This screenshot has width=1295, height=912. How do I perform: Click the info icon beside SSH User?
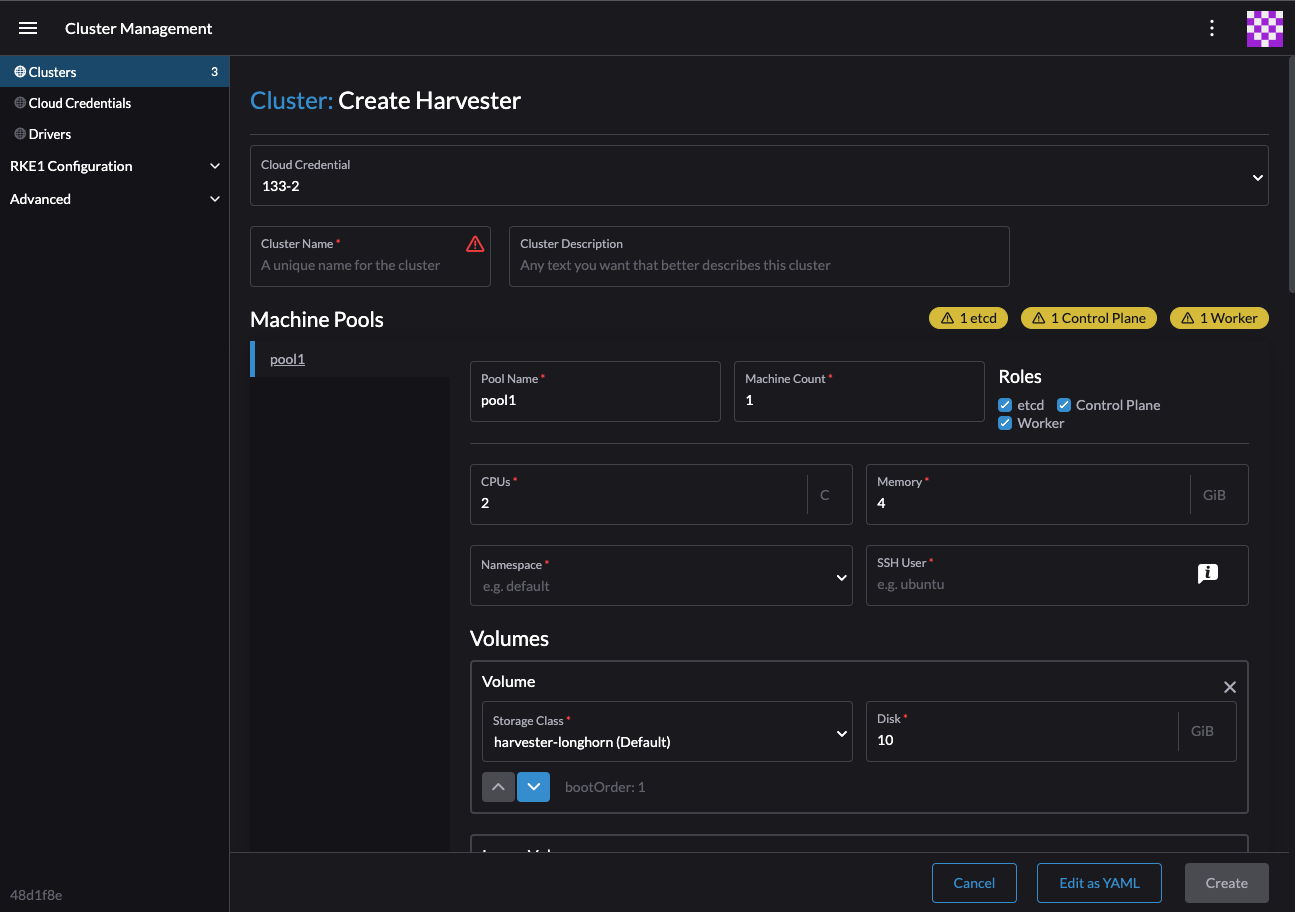pos(1207,573)
